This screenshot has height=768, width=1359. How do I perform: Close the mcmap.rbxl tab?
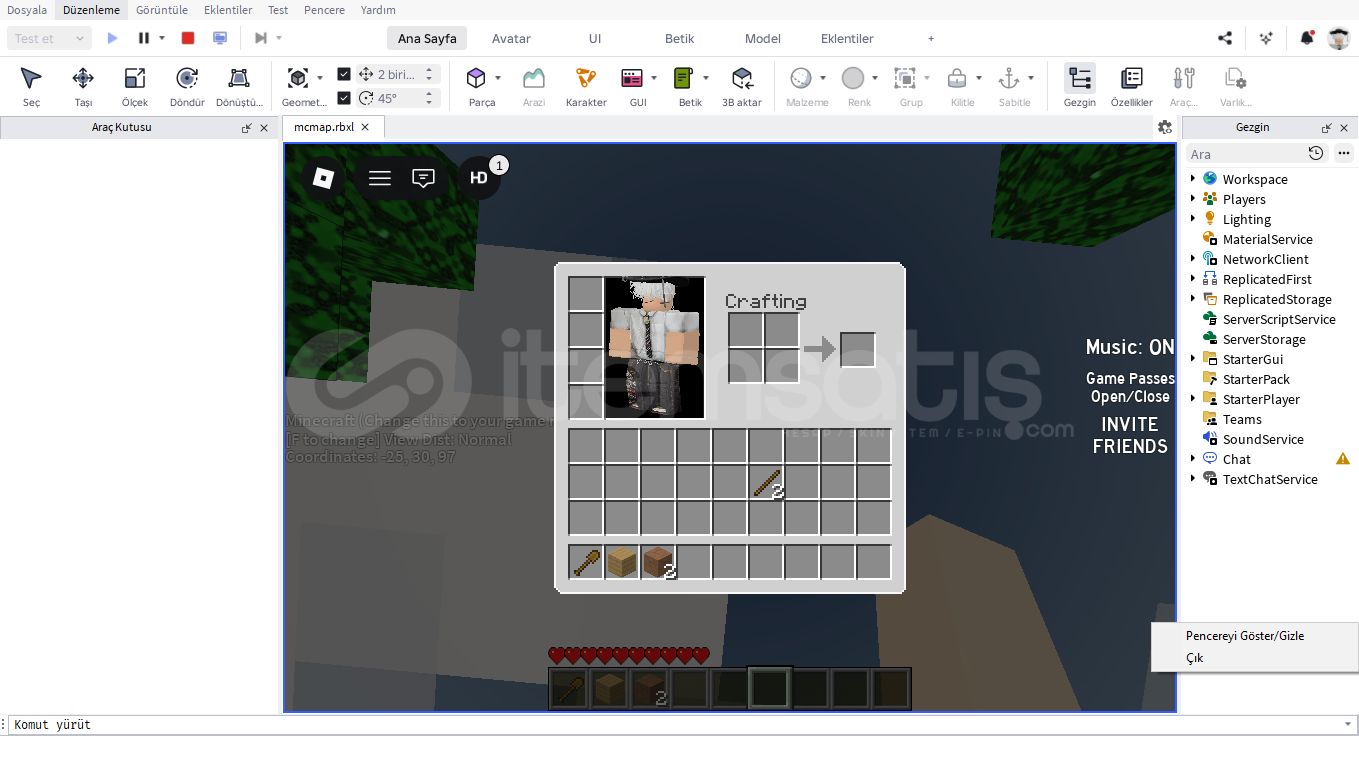pos(366,127)
